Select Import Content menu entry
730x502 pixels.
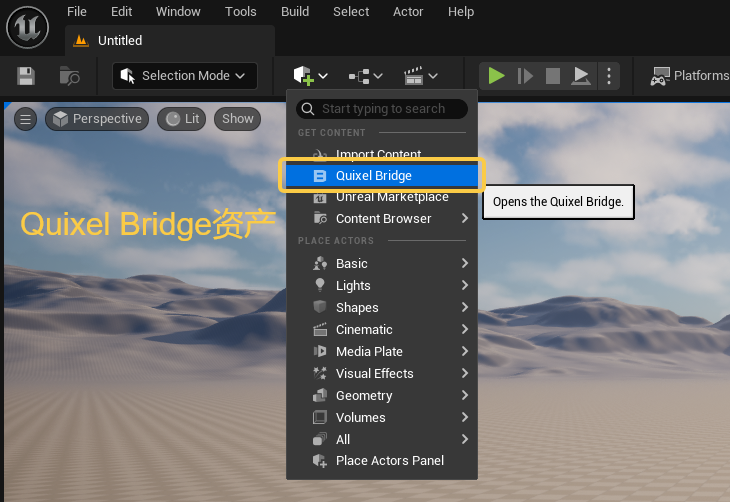click(382, 154)
